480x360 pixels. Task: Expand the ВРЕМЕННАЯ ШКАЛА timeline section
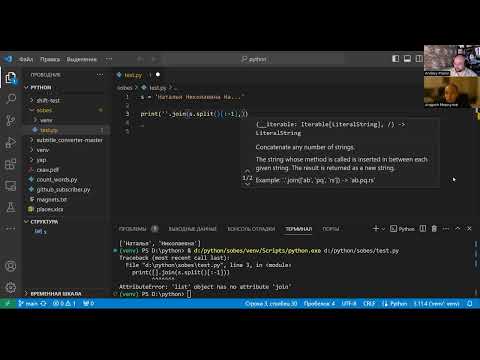56,294
